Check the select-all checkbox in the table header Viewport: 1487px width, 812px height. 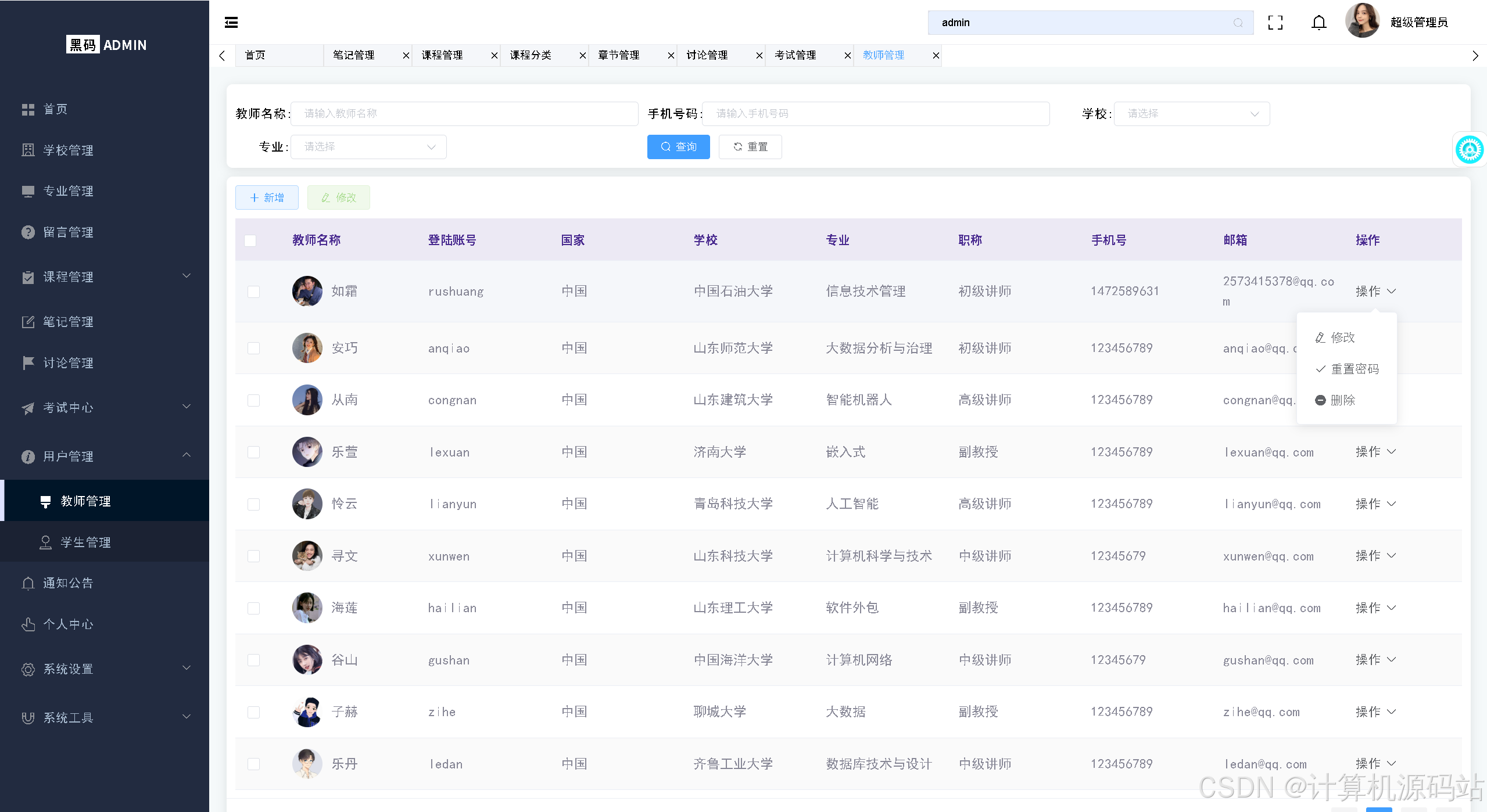[x=250, y=240]
